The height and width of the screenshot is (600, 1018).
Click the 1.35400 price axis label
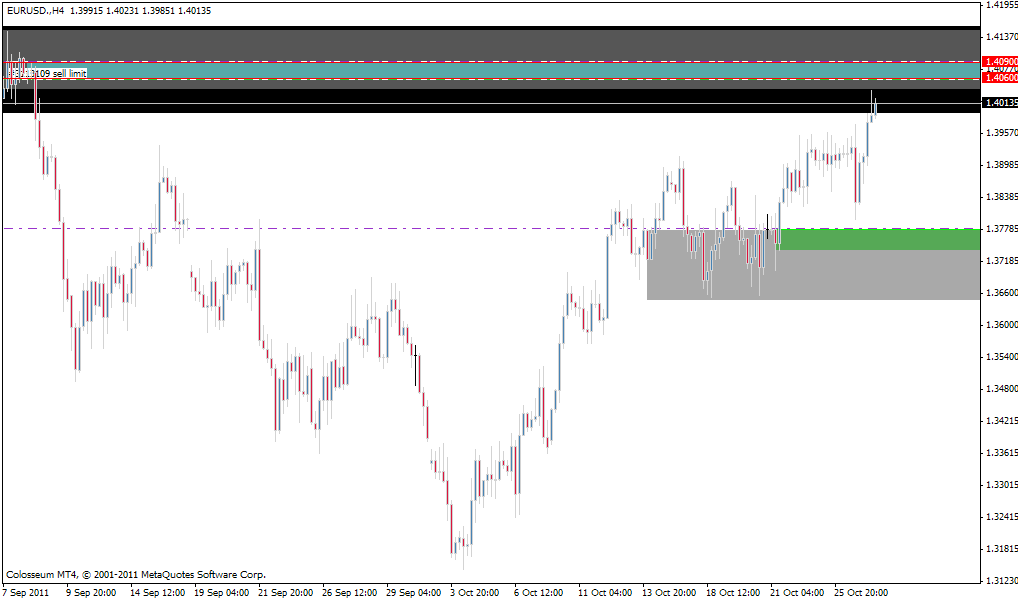click(1002, 357)
